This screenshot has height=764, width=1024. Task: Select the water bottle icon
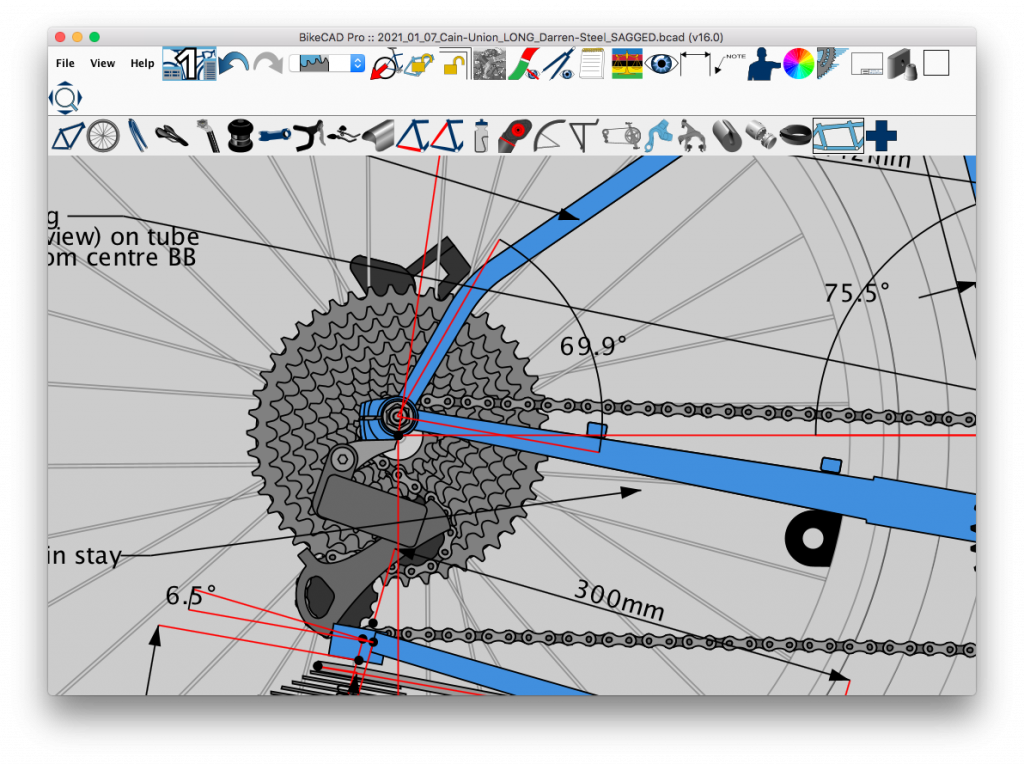point(481,135)
